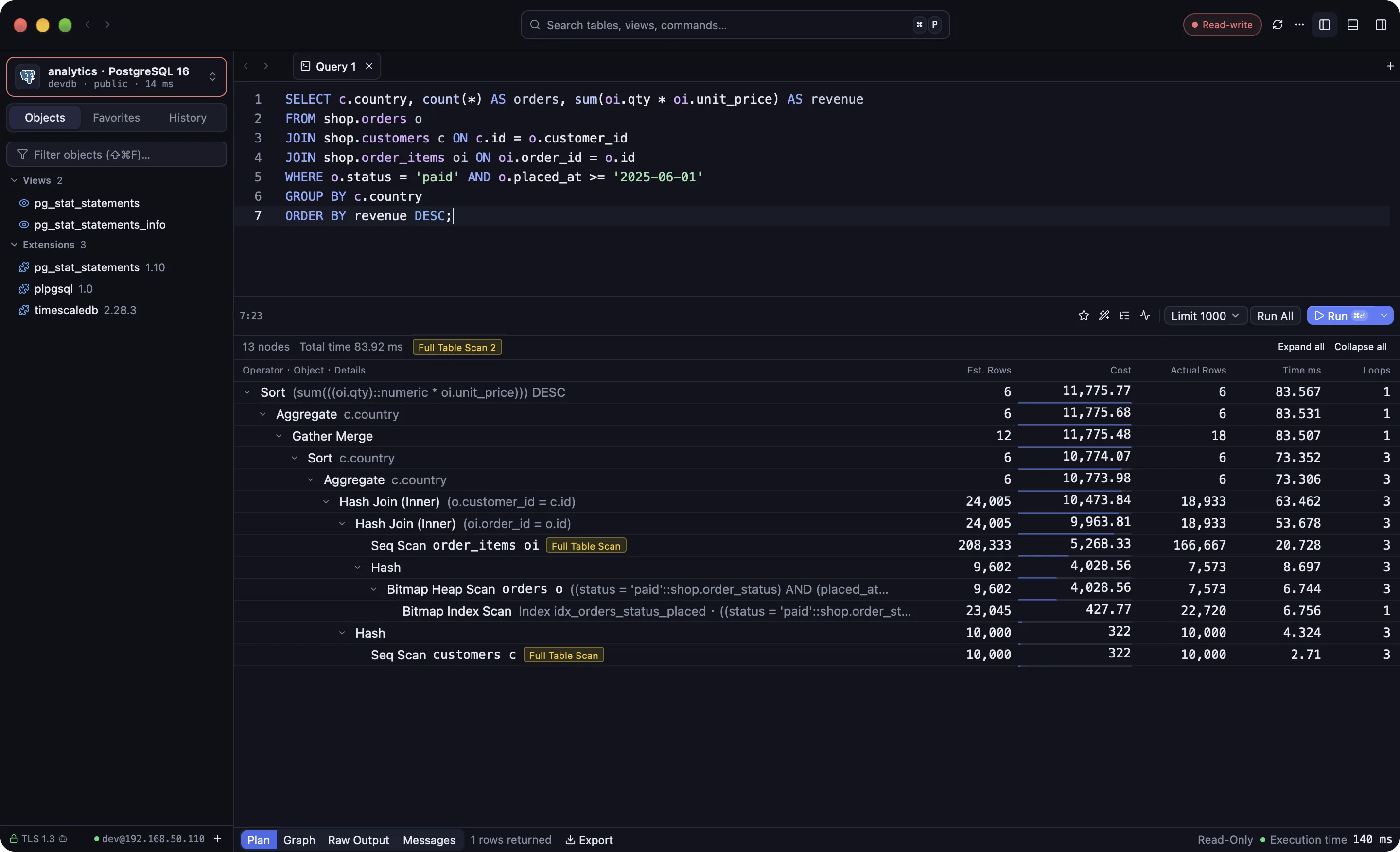1400x852 pixels.
Task: Collapse the Extensions group
Action: tap(14, 245)
